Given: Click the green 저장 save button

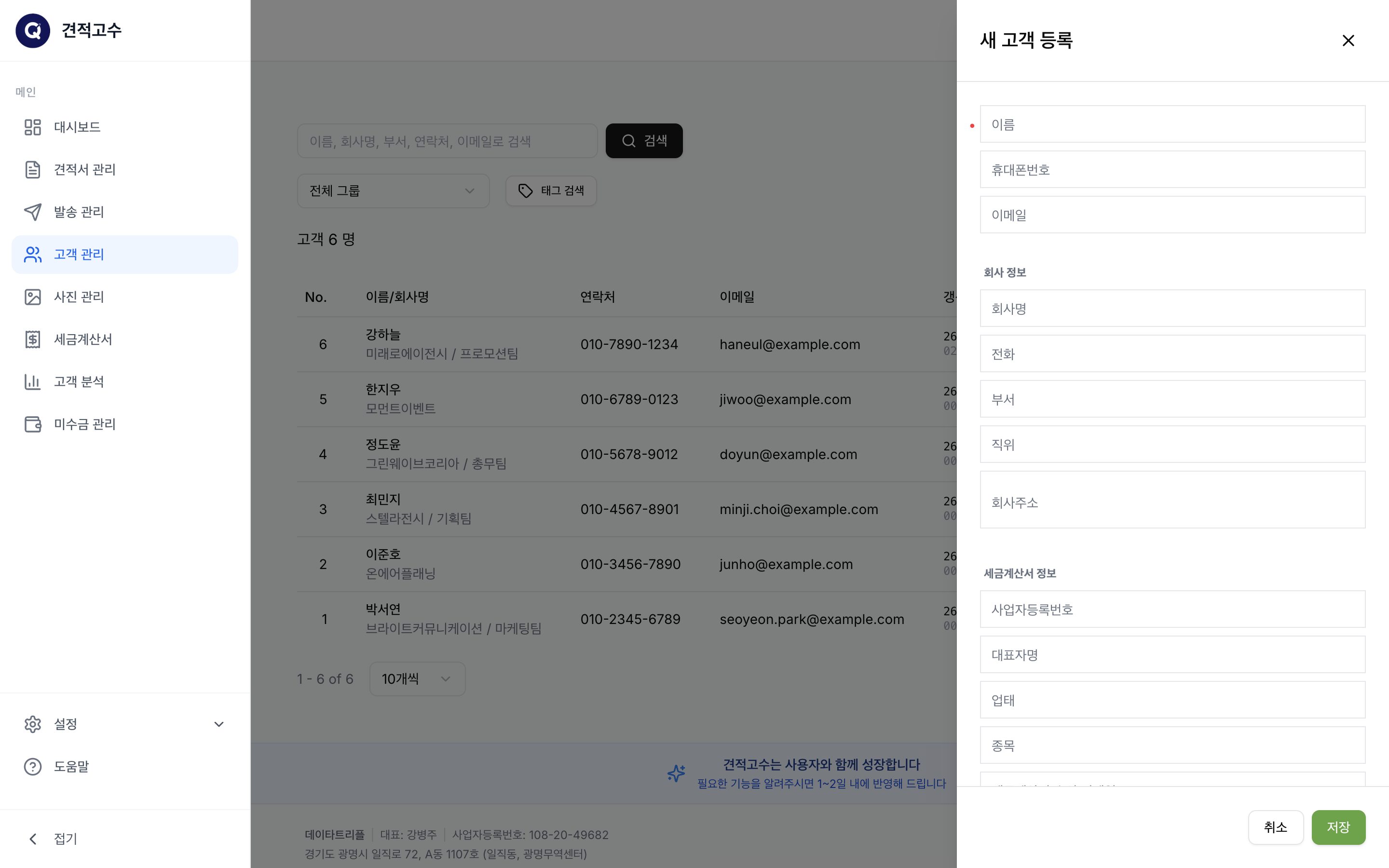Looking at the screenshot, I should pos(1338,827).
